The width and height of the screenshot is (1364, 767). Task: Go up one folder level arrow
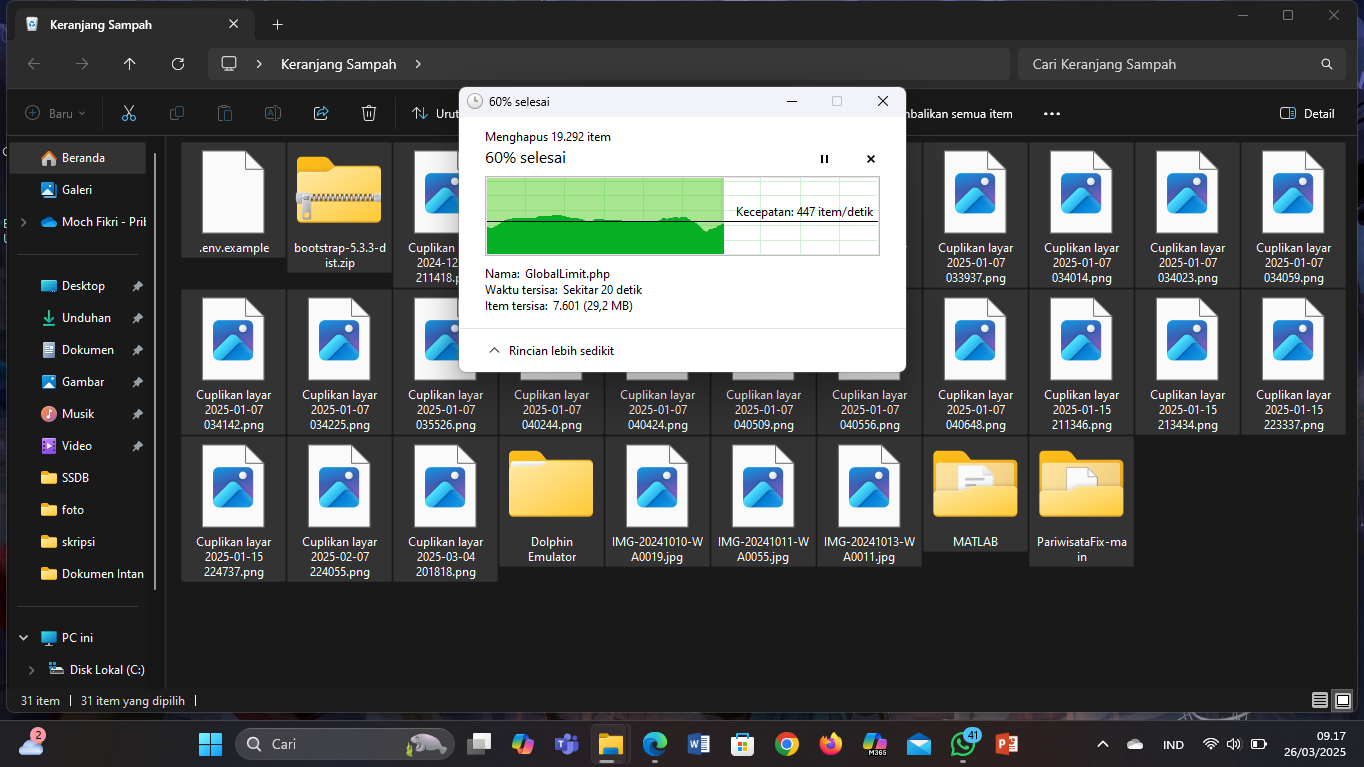point(130,64)
